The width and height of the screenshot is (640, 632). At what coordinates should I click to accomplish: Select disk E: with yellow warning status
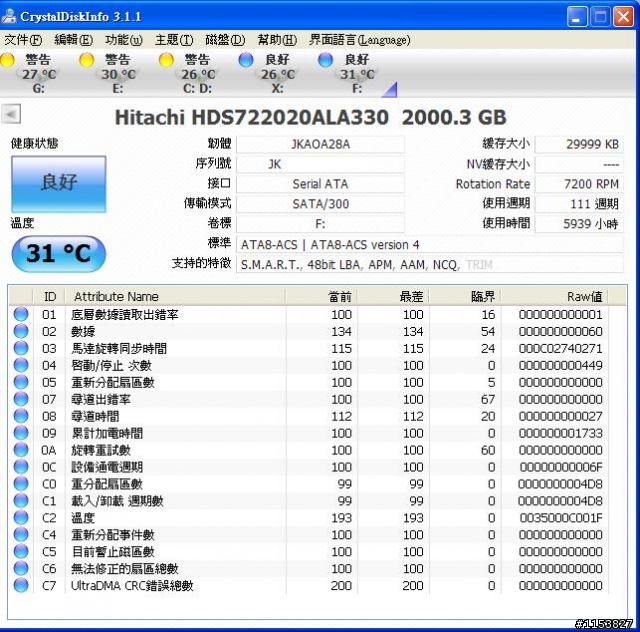point(108,73)
